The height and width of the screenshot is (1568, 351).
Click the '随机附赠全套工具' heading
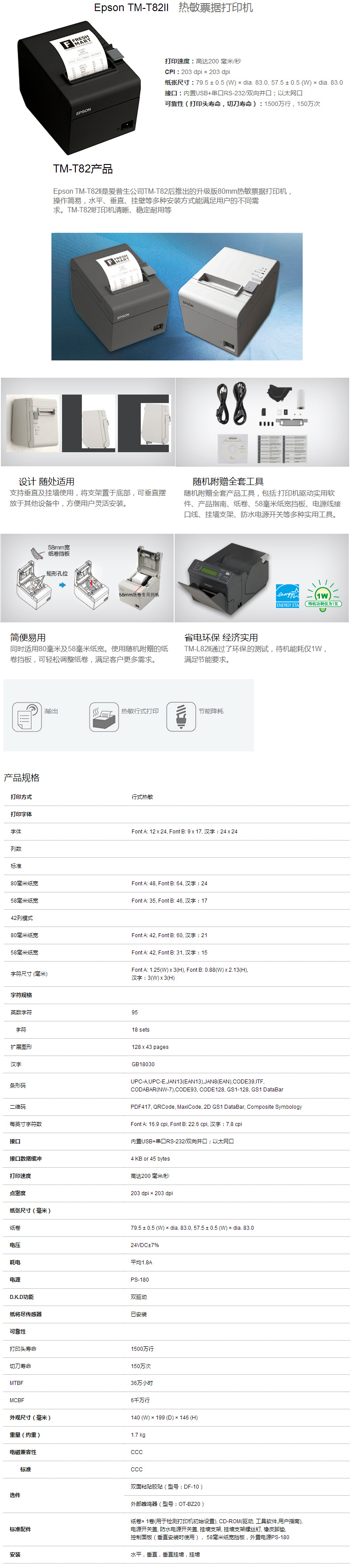(x=228, y=481)
